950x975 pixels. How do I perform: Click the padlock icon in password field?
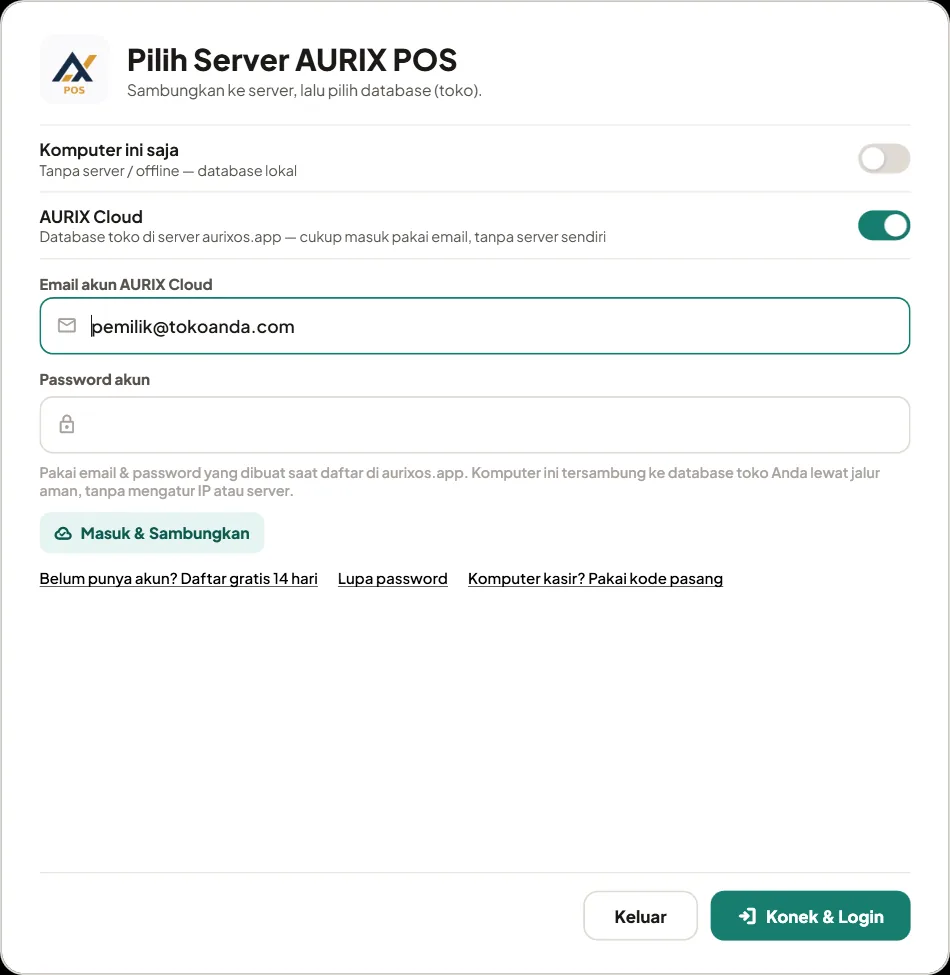pos(67,424)
